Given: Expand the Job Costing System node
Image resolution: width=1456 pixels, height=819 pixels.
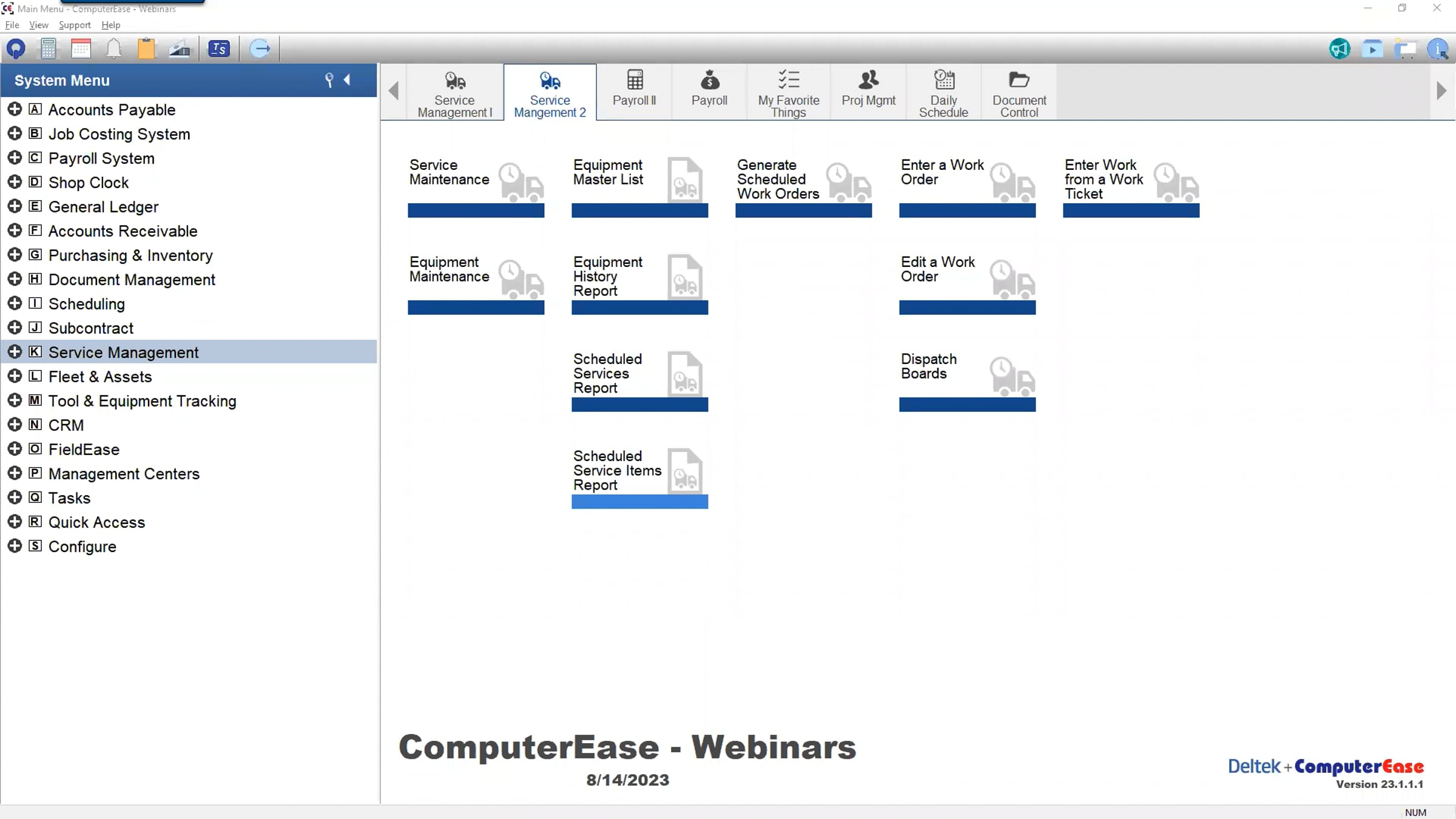Looking at the screenshot, I should point(15,133).
